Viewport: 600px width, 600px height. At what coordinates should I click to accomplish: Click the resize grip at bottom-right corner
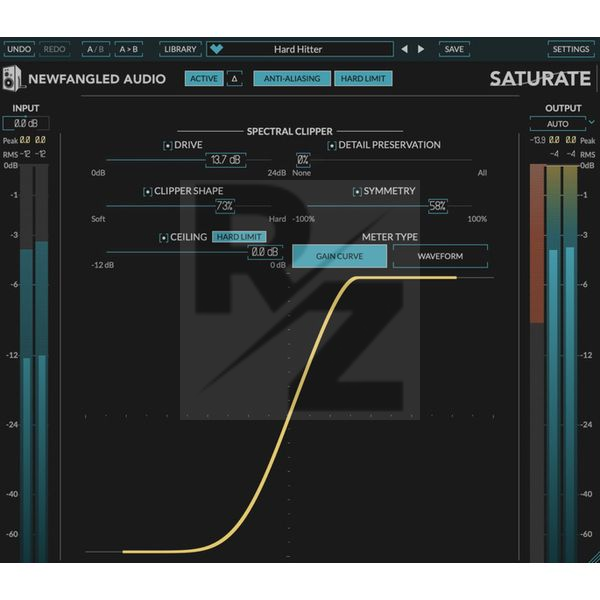[593, 557]
